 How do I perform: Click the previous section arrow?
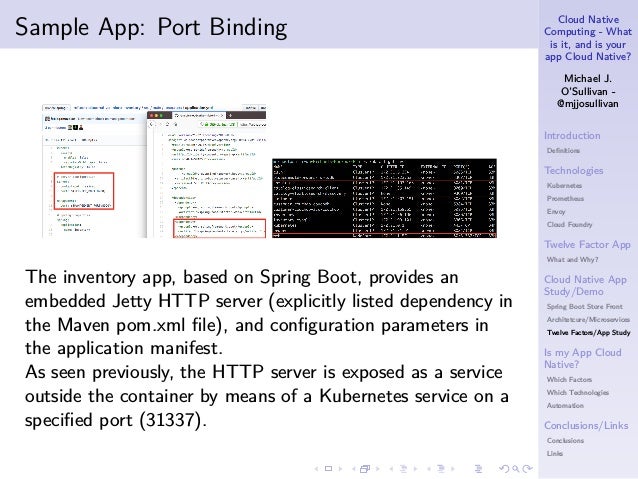pos(428,469)
